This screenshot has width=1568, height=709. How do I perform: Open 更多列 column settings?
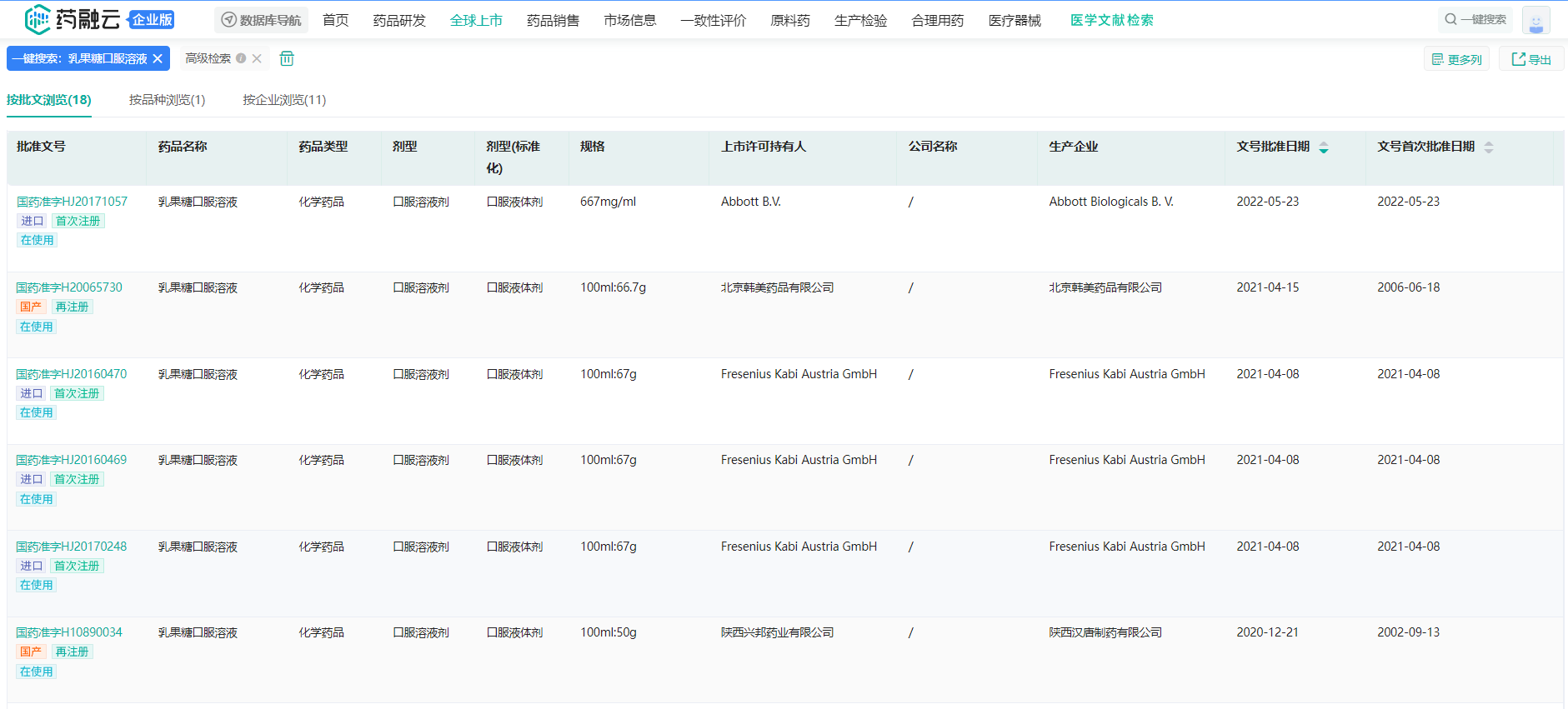(1456, 59)
